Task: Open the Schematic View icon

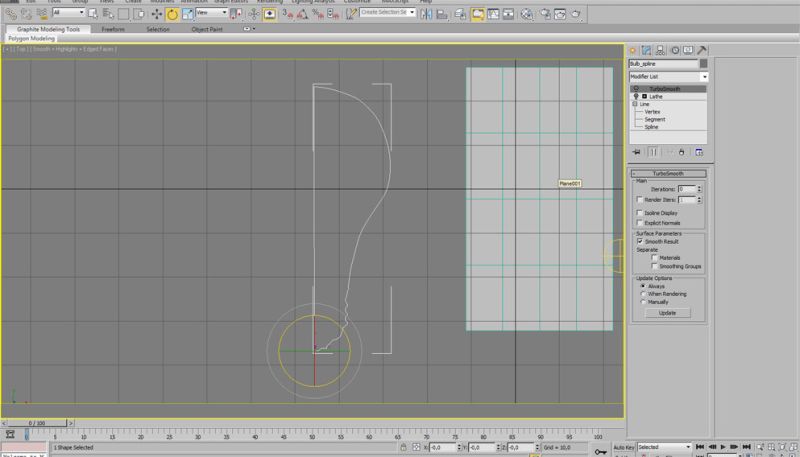Action: 508,14
